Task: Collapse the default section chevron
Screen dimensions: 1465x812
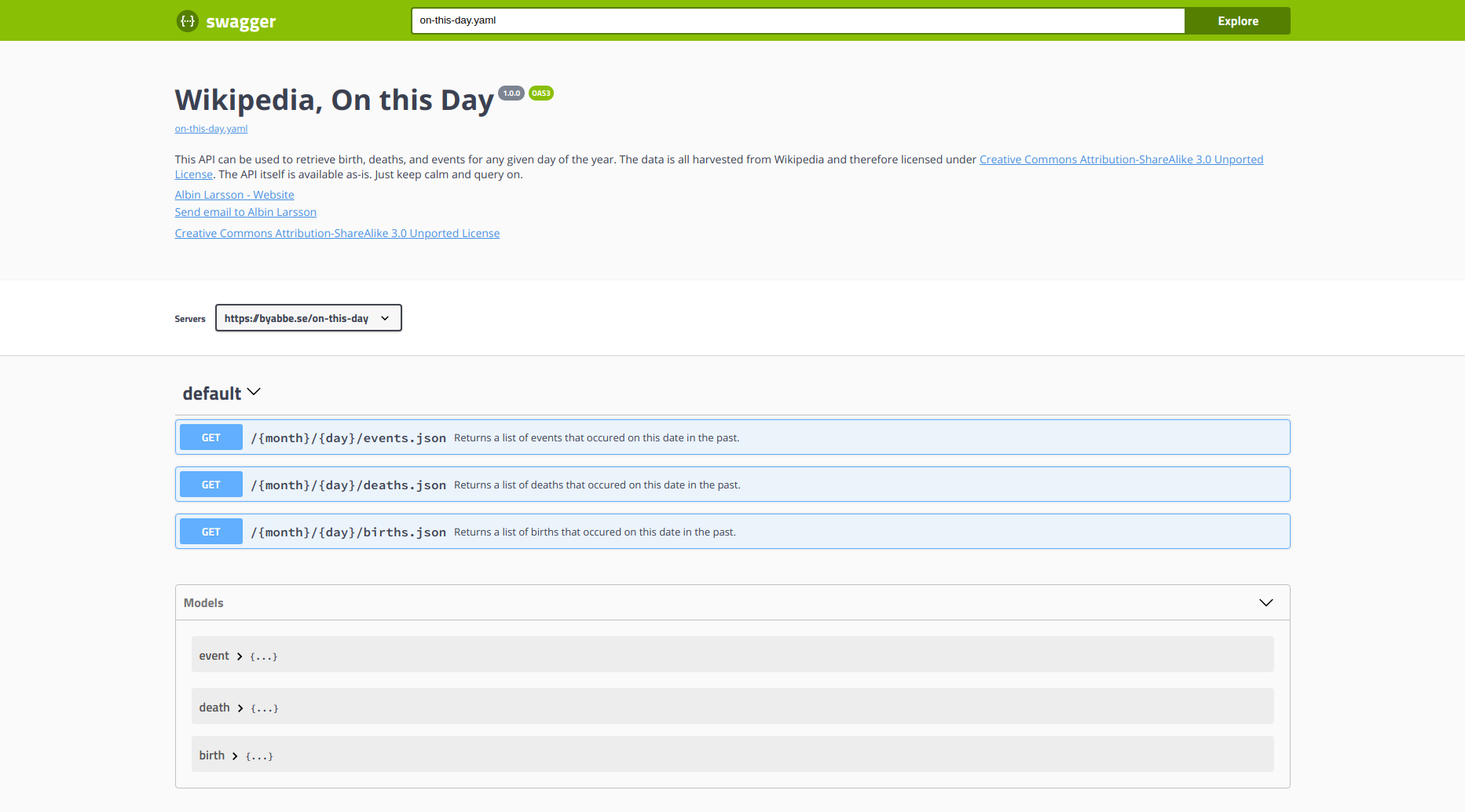Action: click(254, 392)
